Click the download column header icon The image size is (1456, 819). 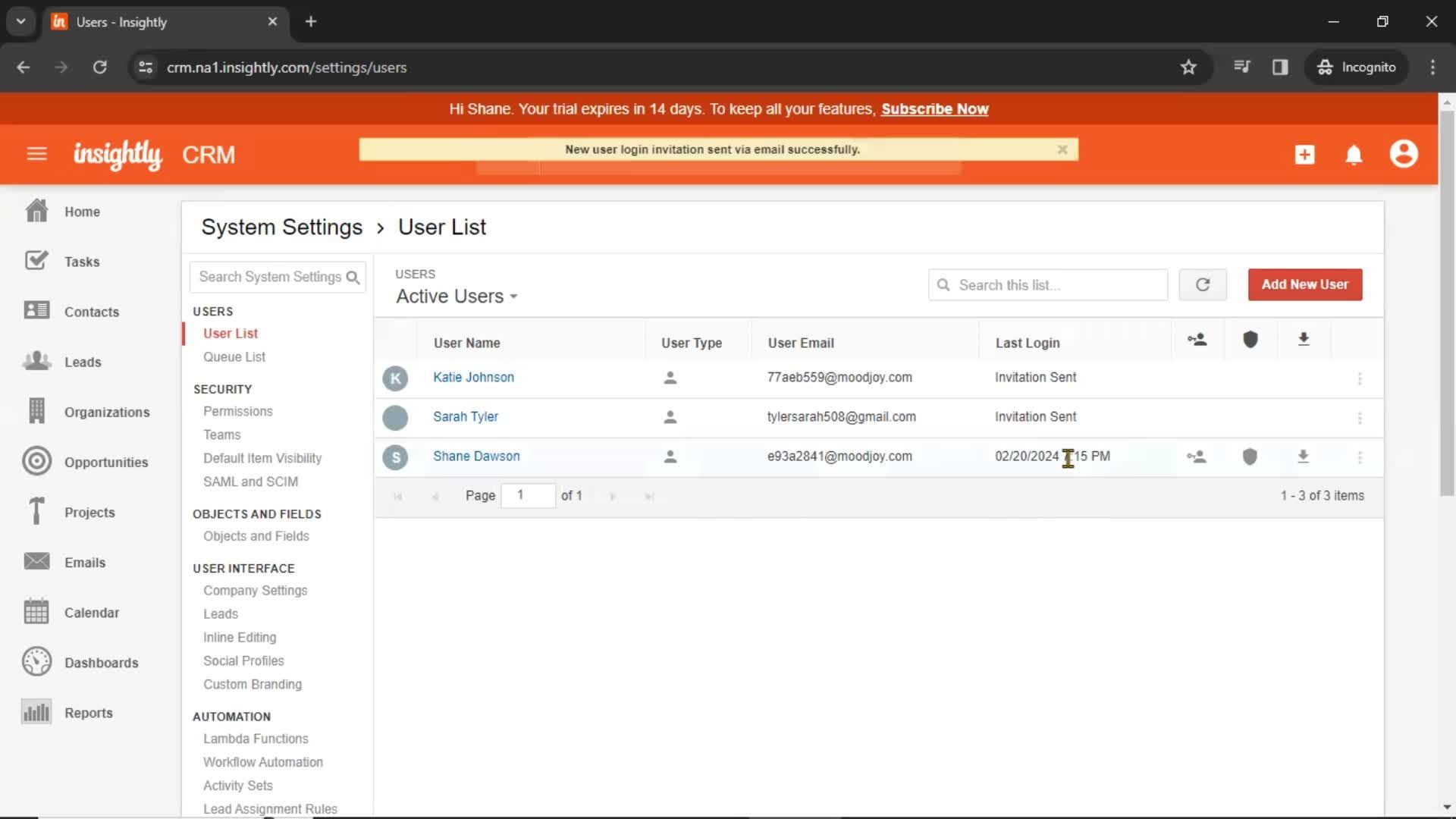click(x=1304, y=339)
